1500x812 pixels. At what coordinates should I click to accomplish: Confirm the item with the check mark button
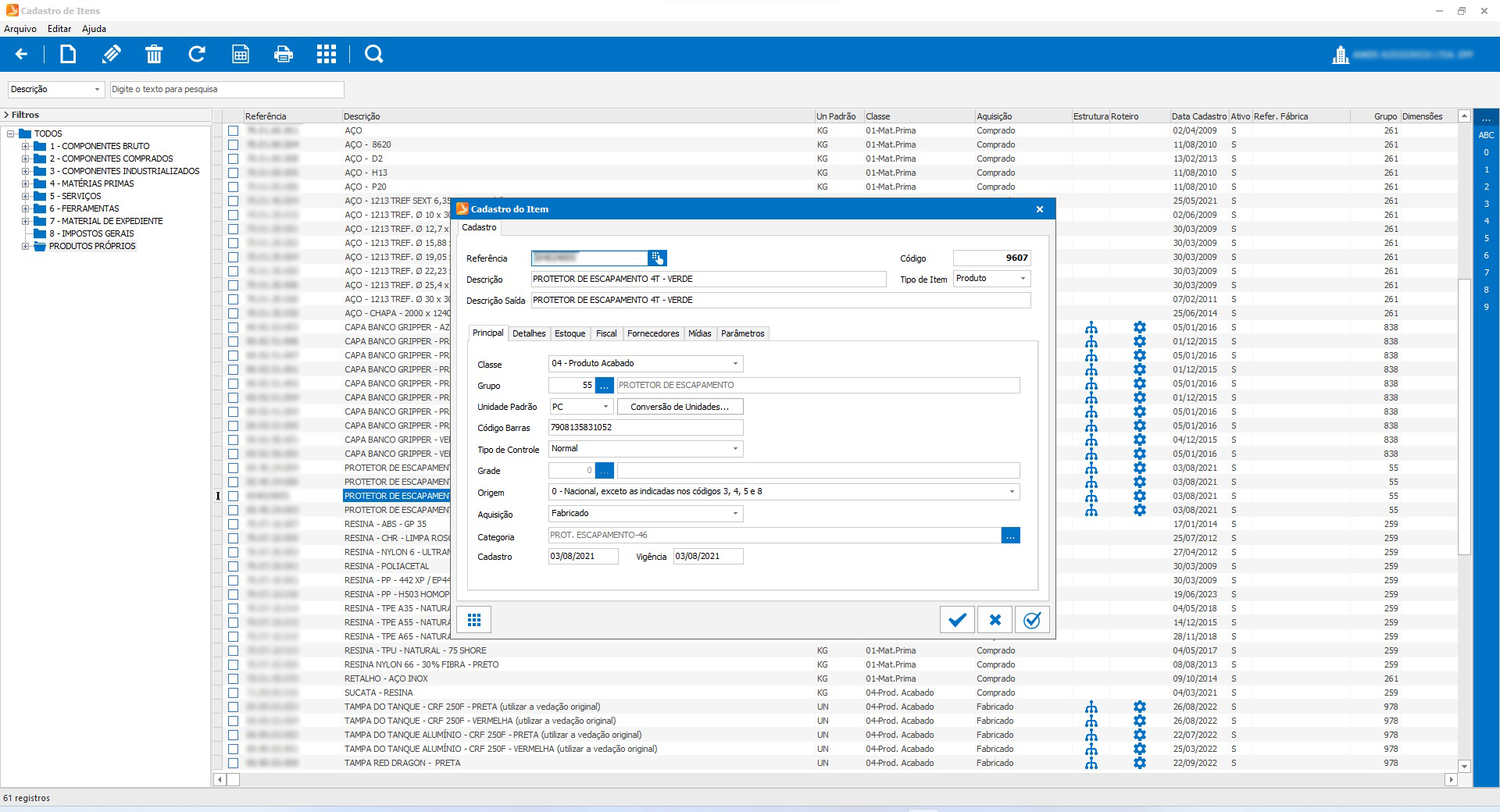click(x=957, y=620)
